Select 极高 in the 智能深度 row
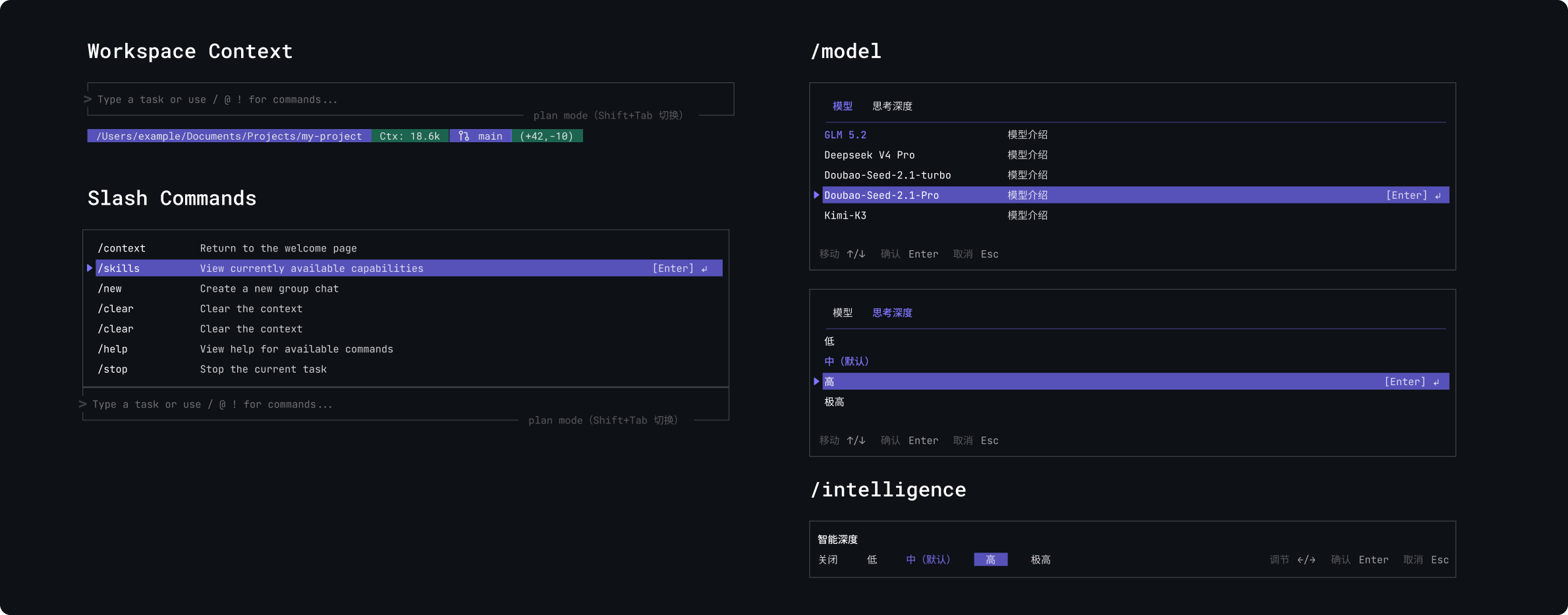 click(x=1041, y=560)
